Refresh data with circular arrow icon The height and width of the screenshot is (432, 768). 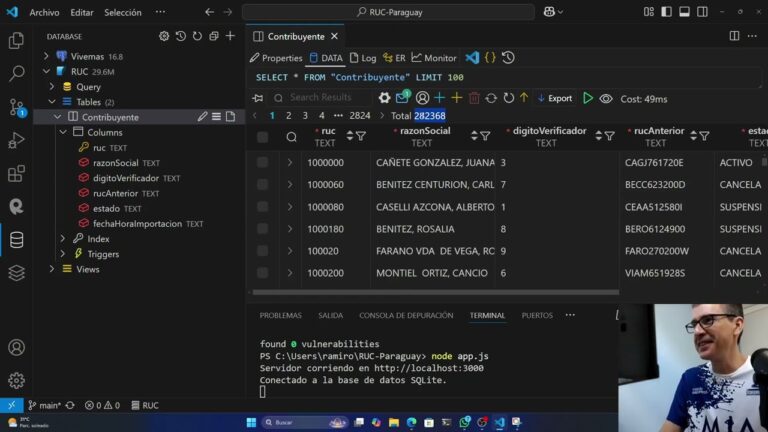(509, 98)
